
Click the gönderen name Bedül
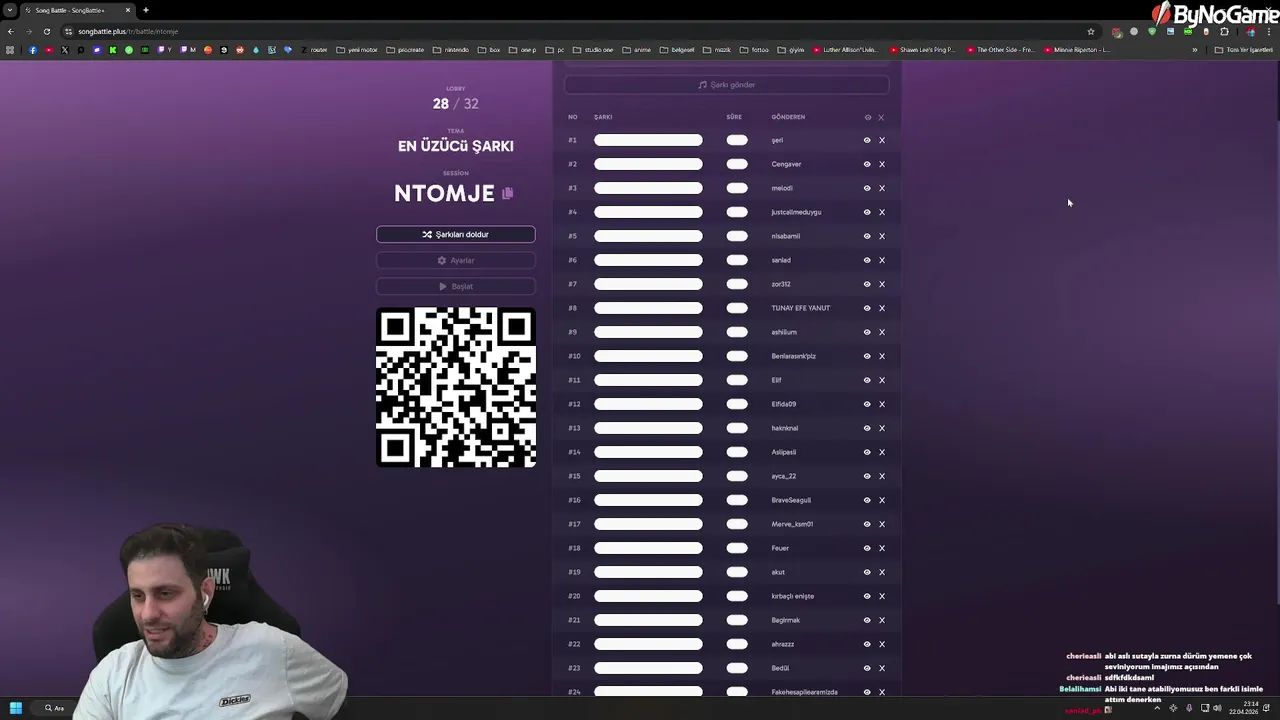(780, 668)
